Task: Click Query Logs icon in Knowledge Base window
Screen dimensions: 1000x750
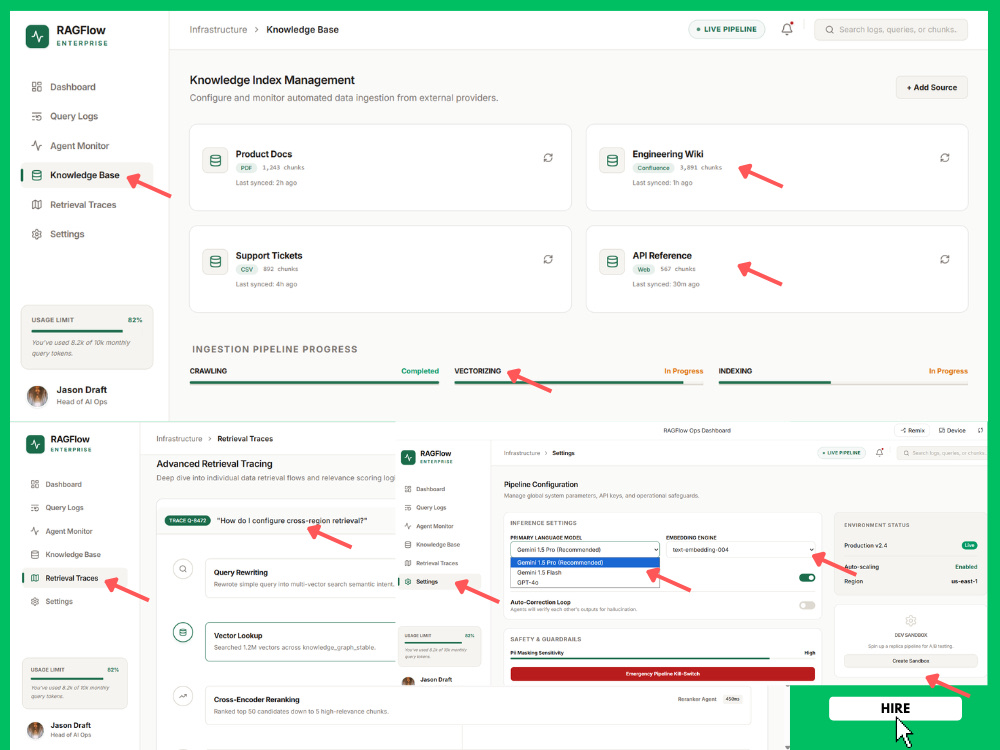Action: tap(37, 116)
